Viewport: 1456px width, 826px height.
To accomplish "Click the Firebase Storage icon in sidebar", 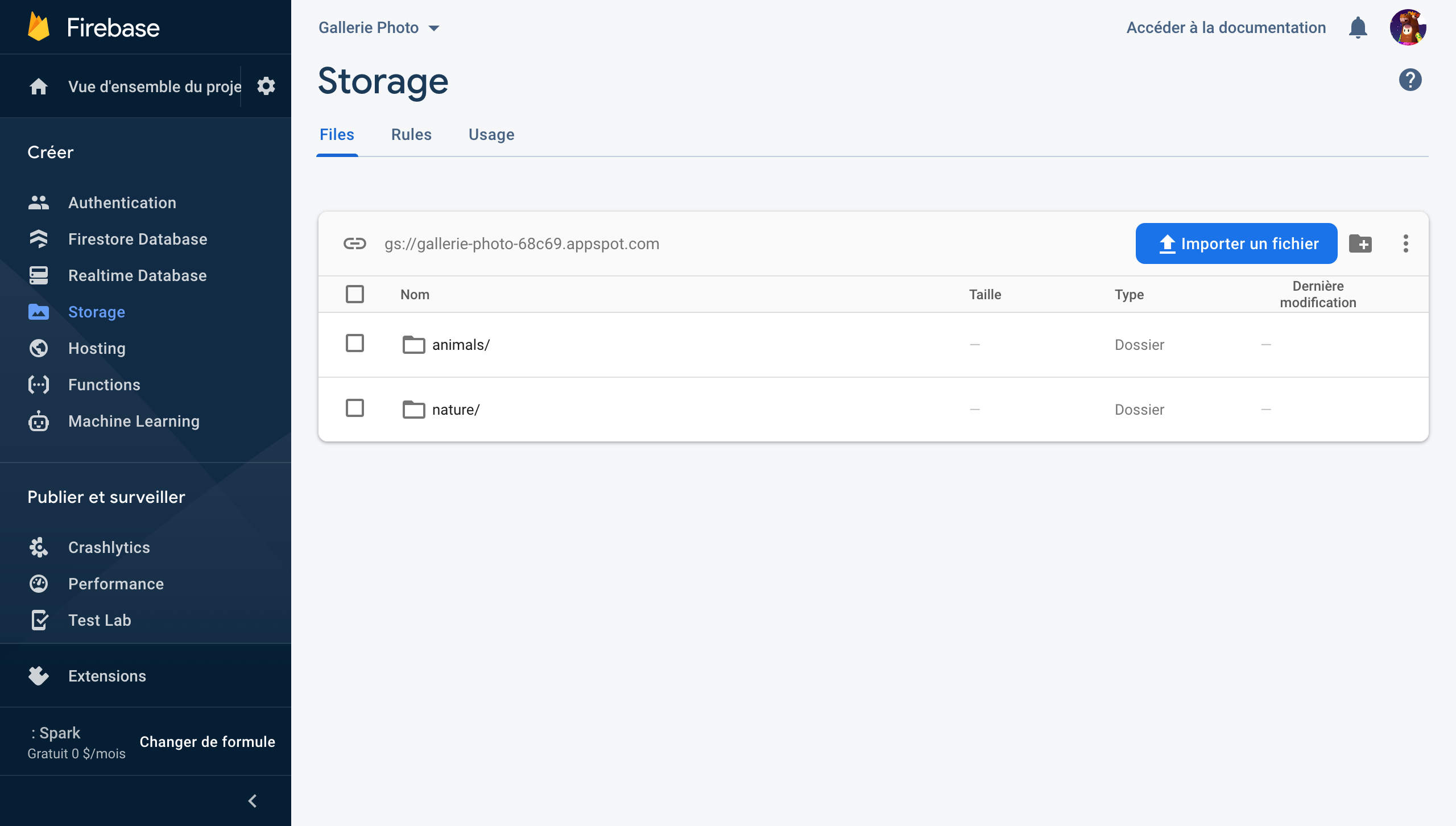I will point(37,312).
